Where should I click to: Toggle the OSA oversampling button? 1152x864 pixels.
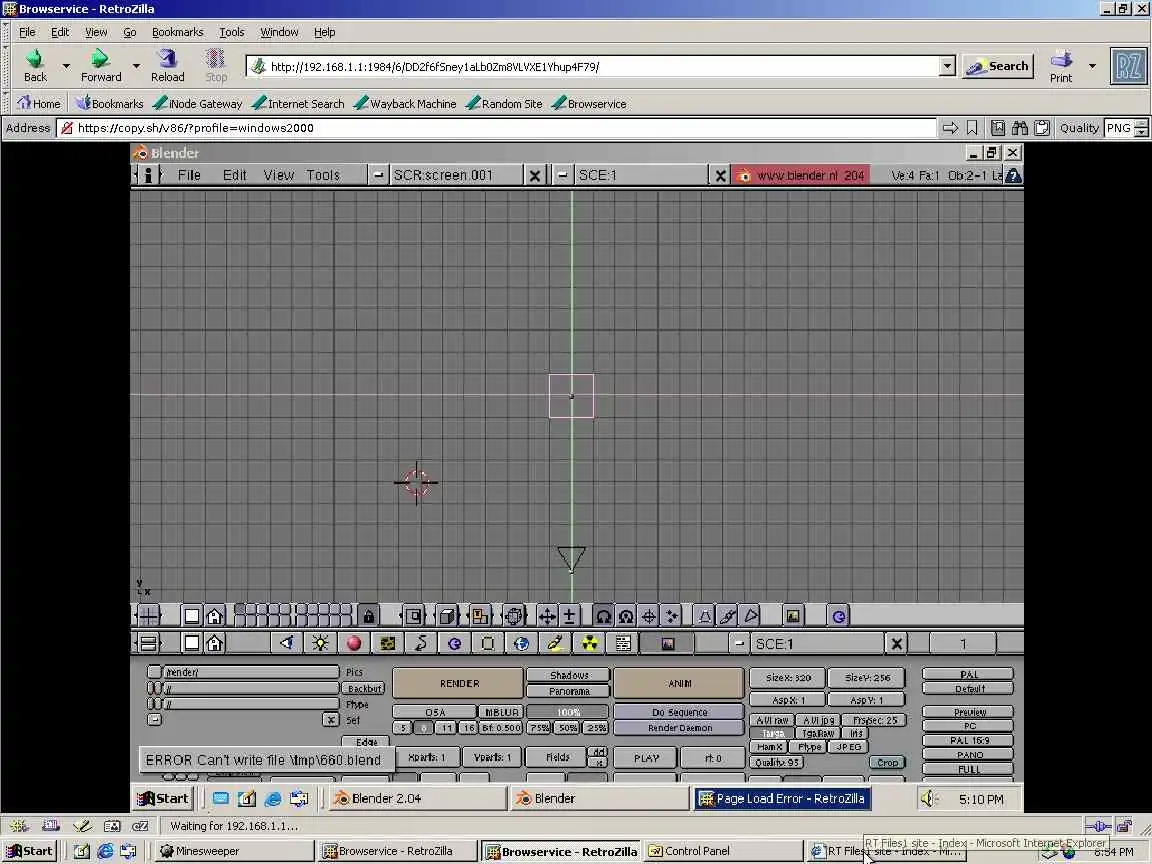point(434,712)
